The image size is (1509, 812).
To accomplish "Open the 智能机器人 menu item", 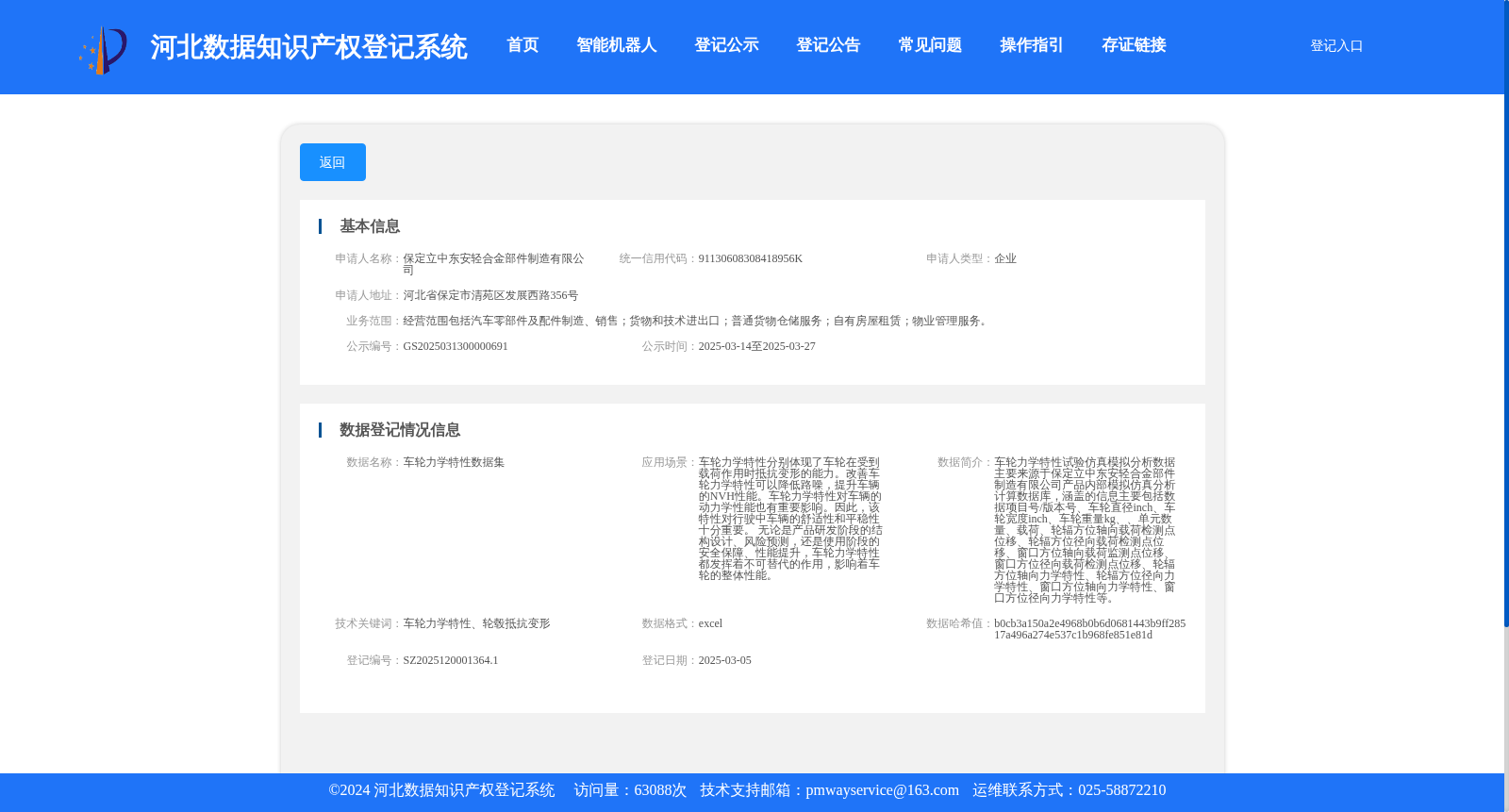I will [617, 45].
